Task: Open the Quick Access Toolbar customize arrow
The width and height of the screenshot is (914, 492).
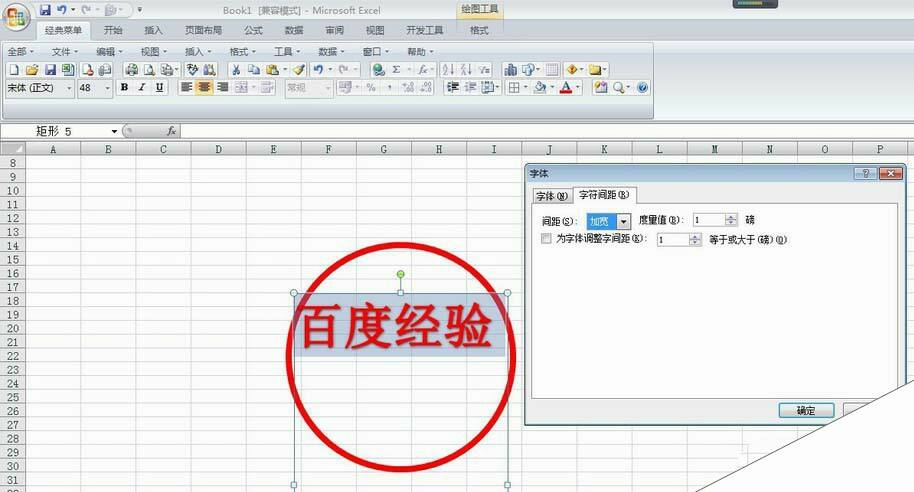Action: pos(139,10)
